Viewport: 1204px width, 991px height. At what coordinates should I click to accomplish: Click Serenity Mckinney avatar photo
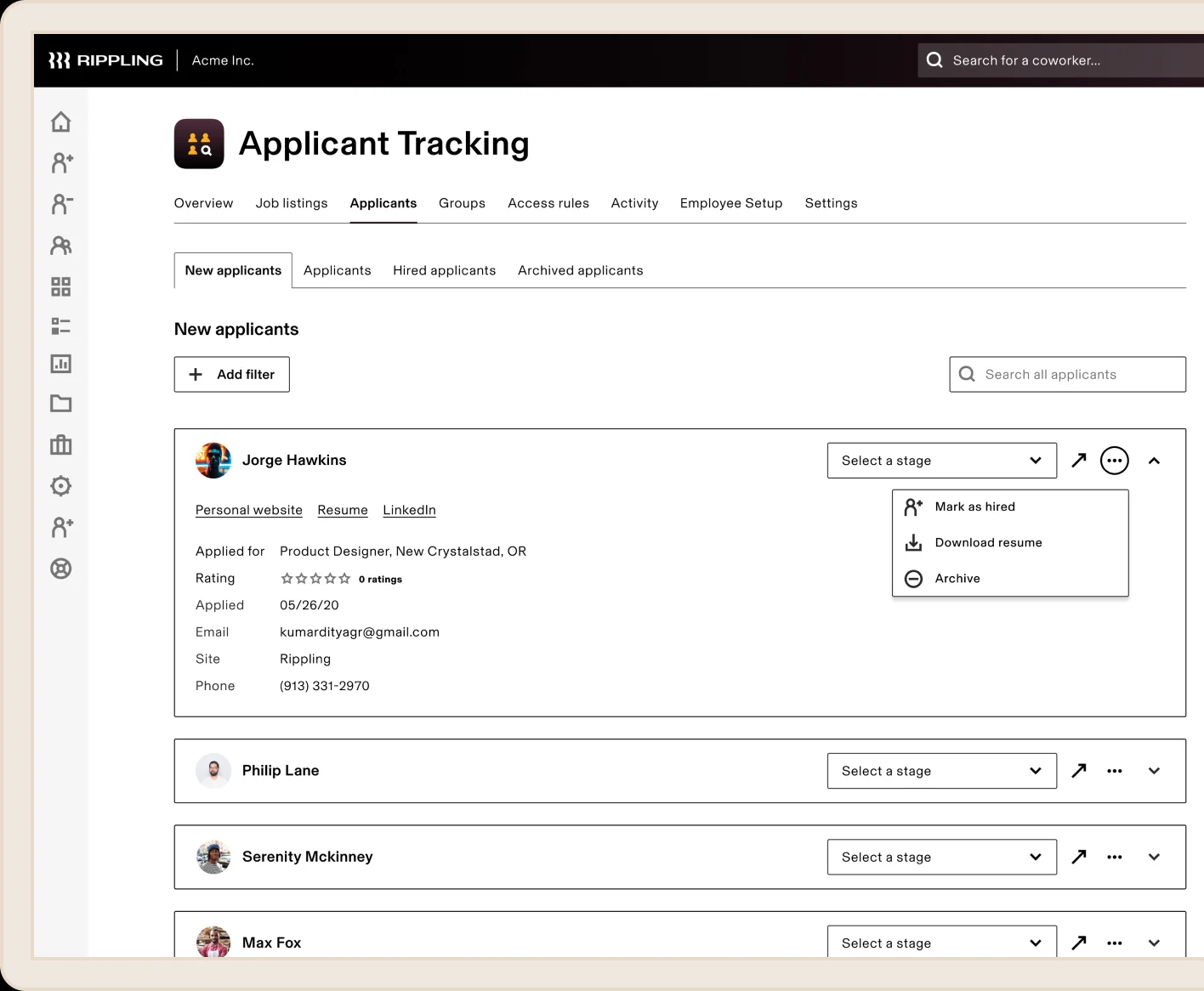coord(213,857)
